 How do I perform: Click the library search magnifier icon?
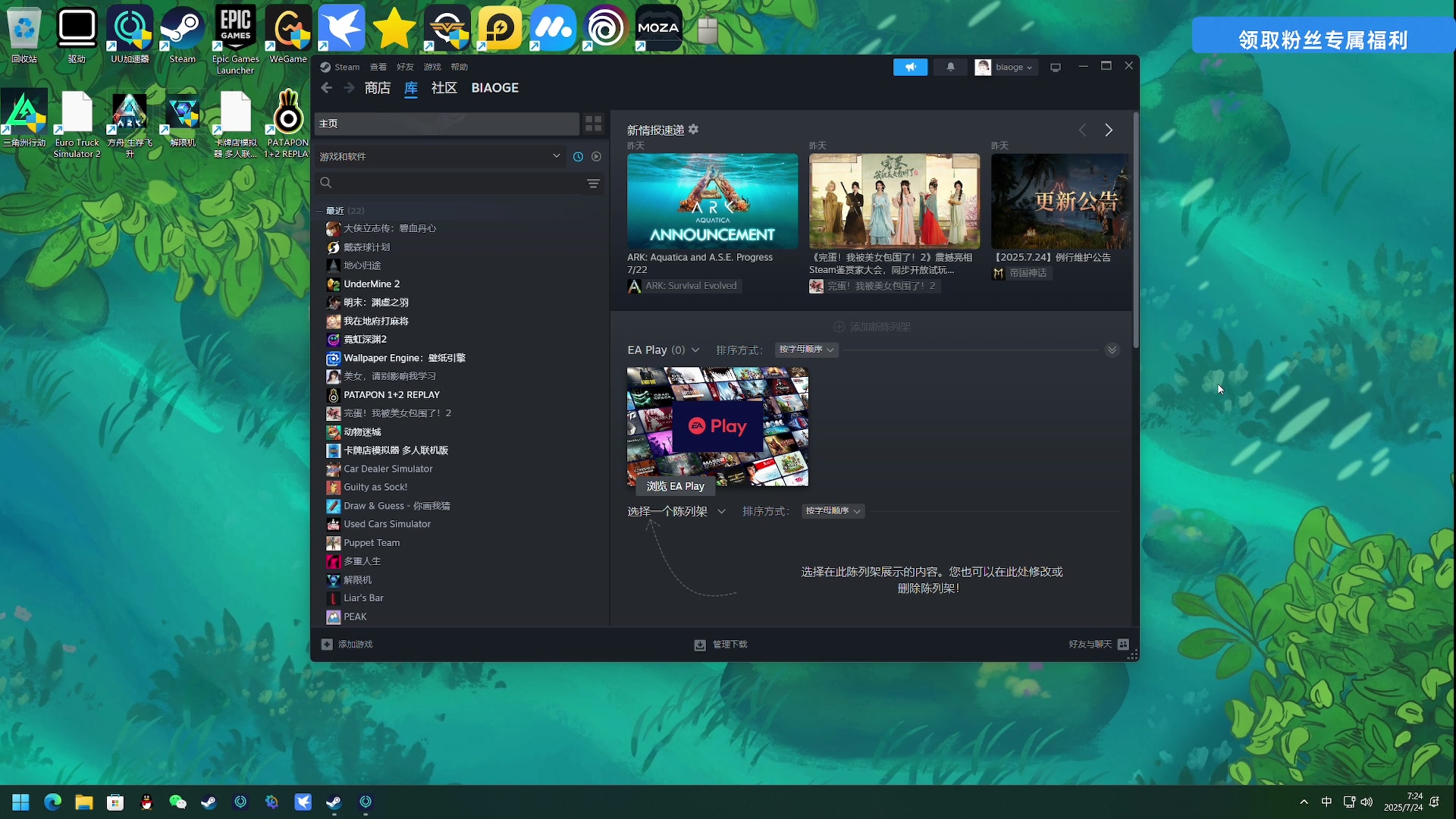(326, 183)
